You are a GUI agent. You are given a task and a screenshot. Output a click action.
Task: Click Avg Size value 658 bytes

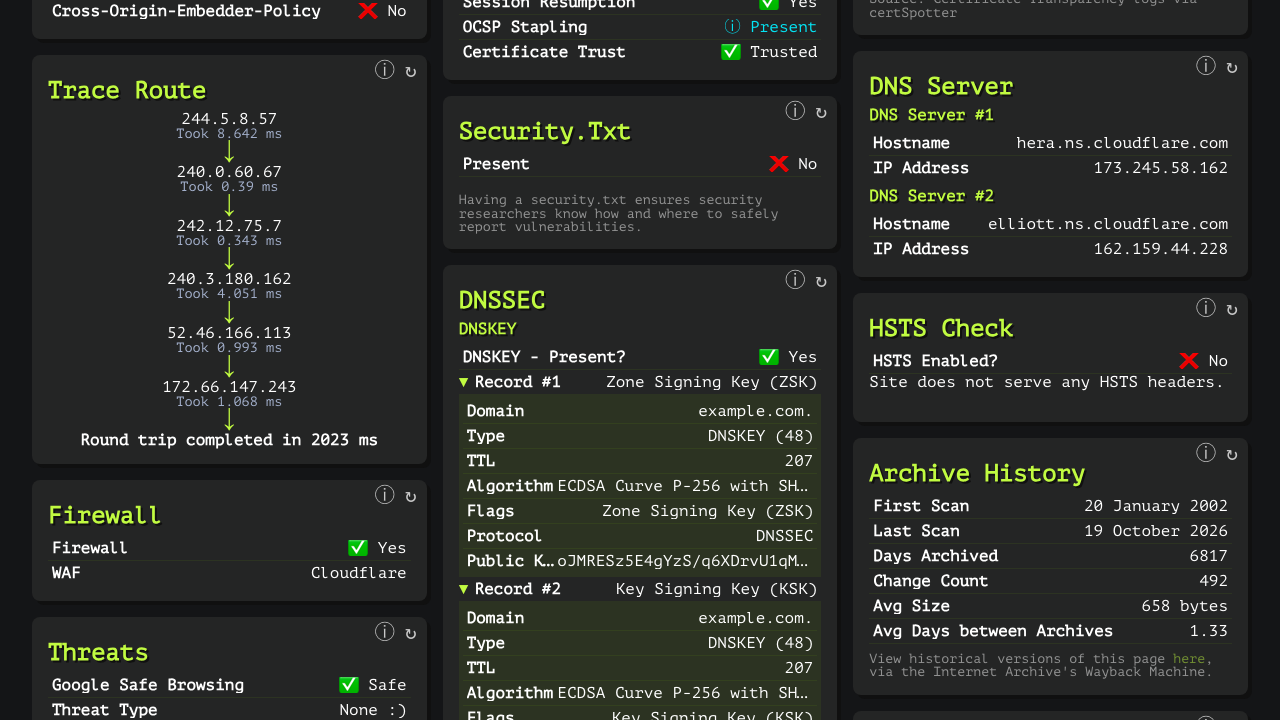click(x=1184, y=606)
